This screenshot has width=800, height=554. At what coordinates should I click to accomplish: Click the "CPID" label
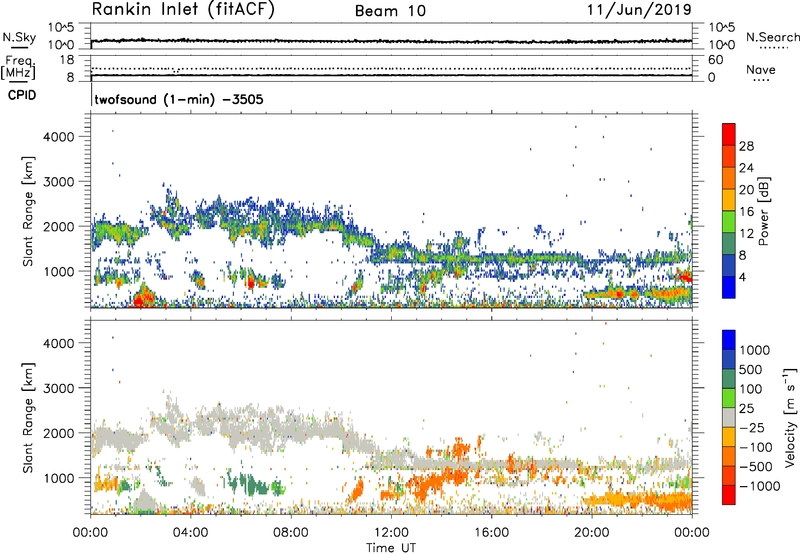22,95
